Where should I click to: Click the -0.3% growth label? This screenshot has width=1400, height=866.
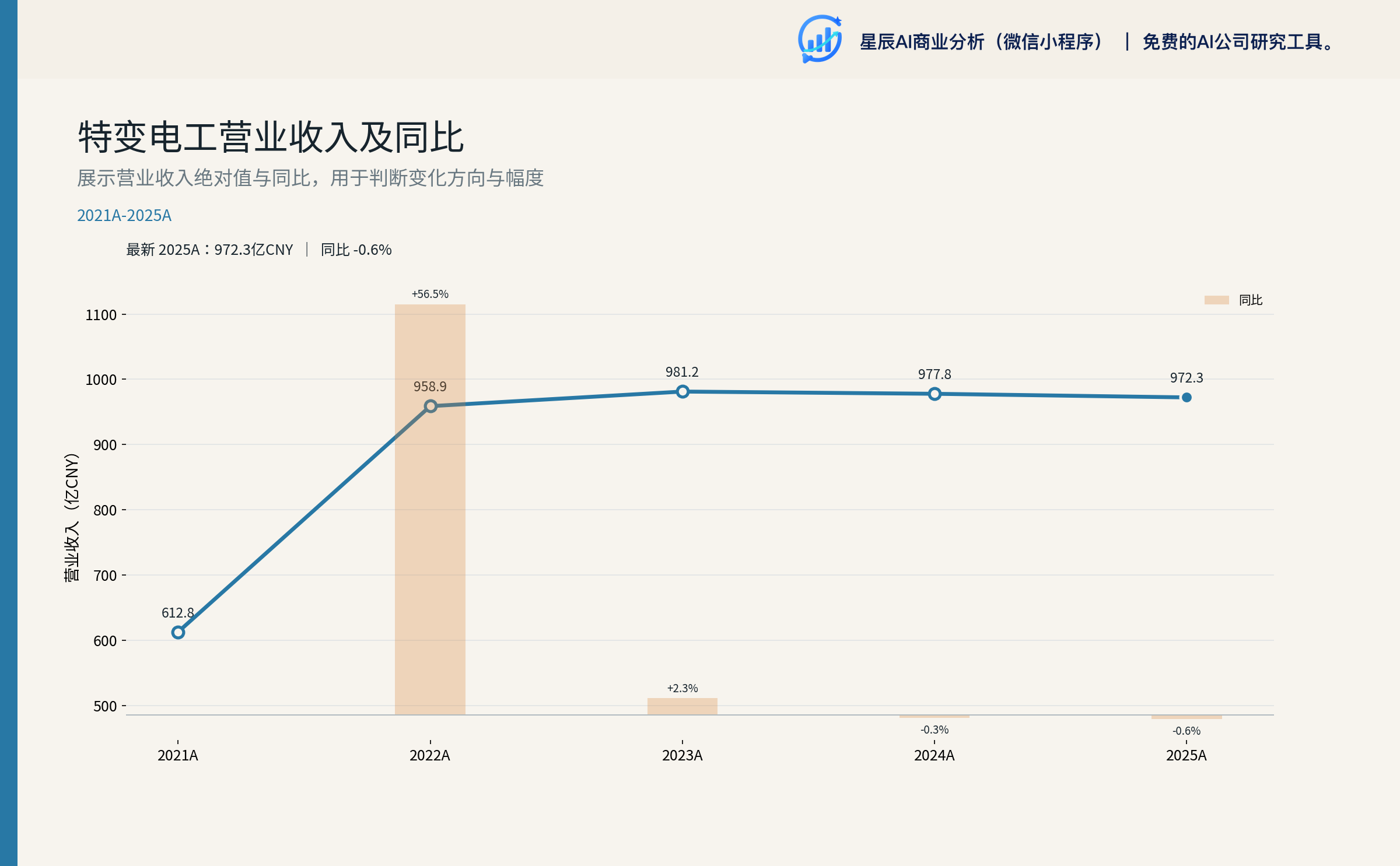935,730
